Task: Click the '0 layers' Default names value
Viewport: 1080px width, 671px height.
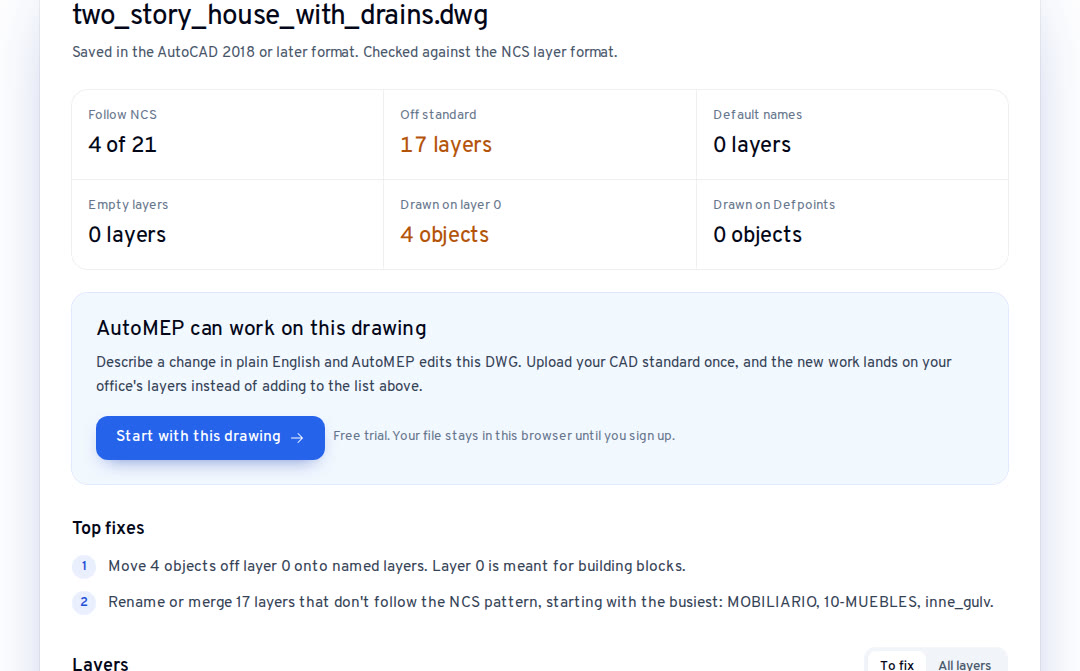Action: [x=752, y=145]
